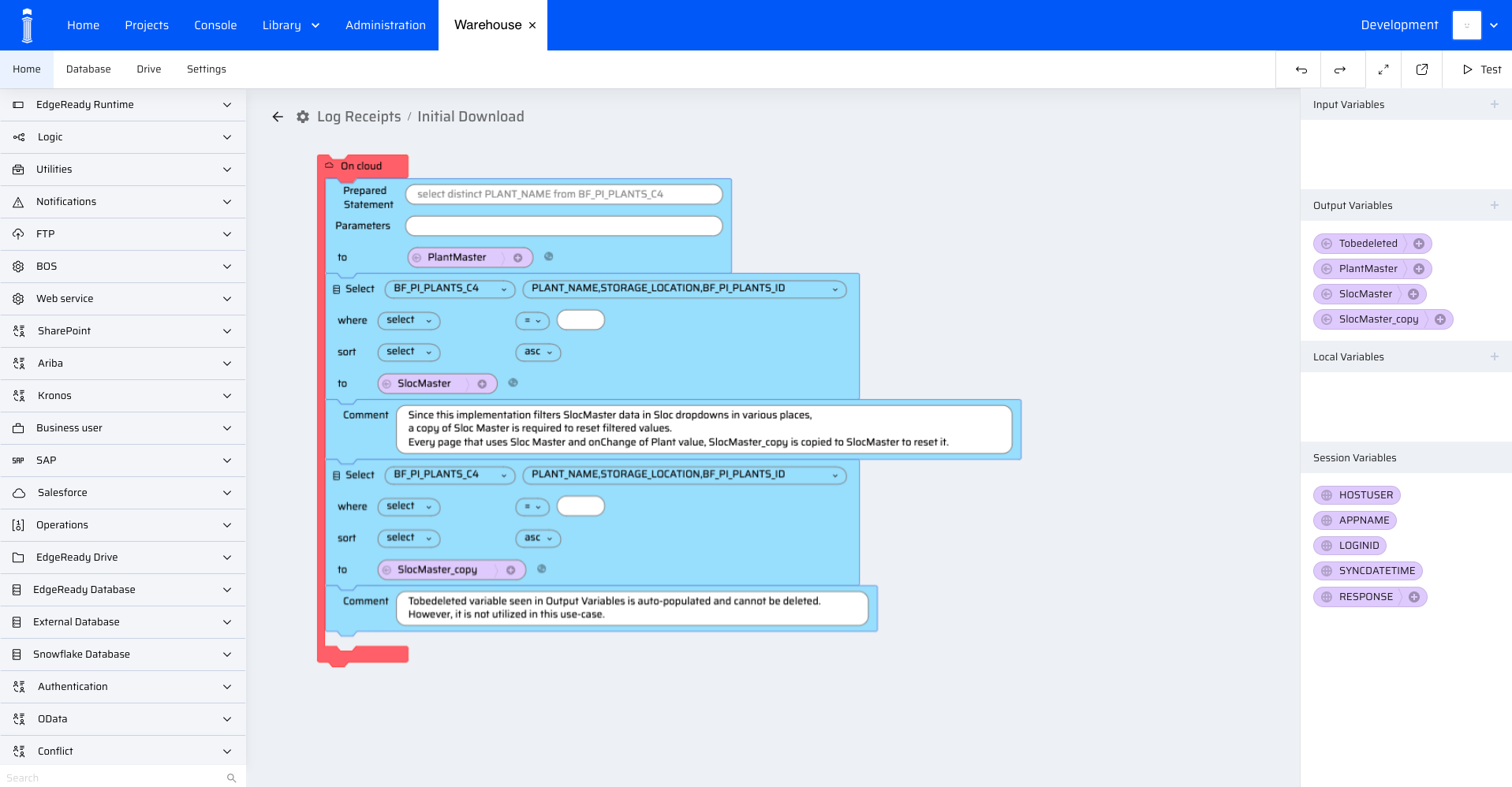
Task: Click the empty Parameters field
Action: [x=564, y=226]
